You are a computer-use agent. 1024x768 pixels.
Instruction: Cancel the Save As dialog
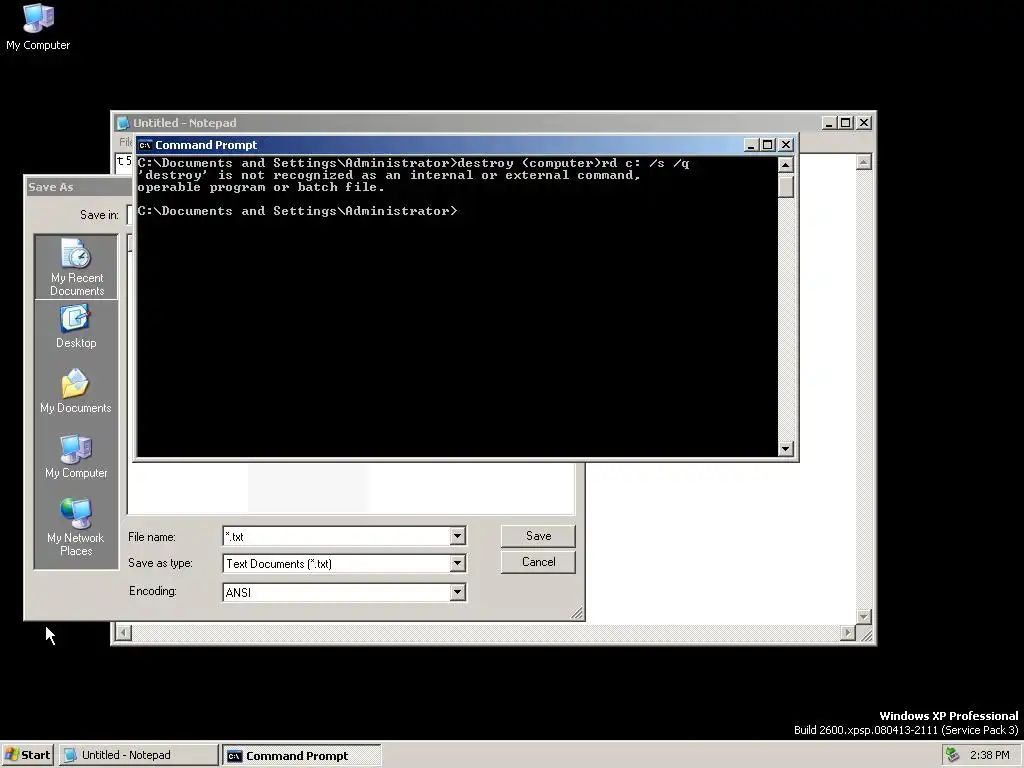pyautogui.click(x=538, y=562)
